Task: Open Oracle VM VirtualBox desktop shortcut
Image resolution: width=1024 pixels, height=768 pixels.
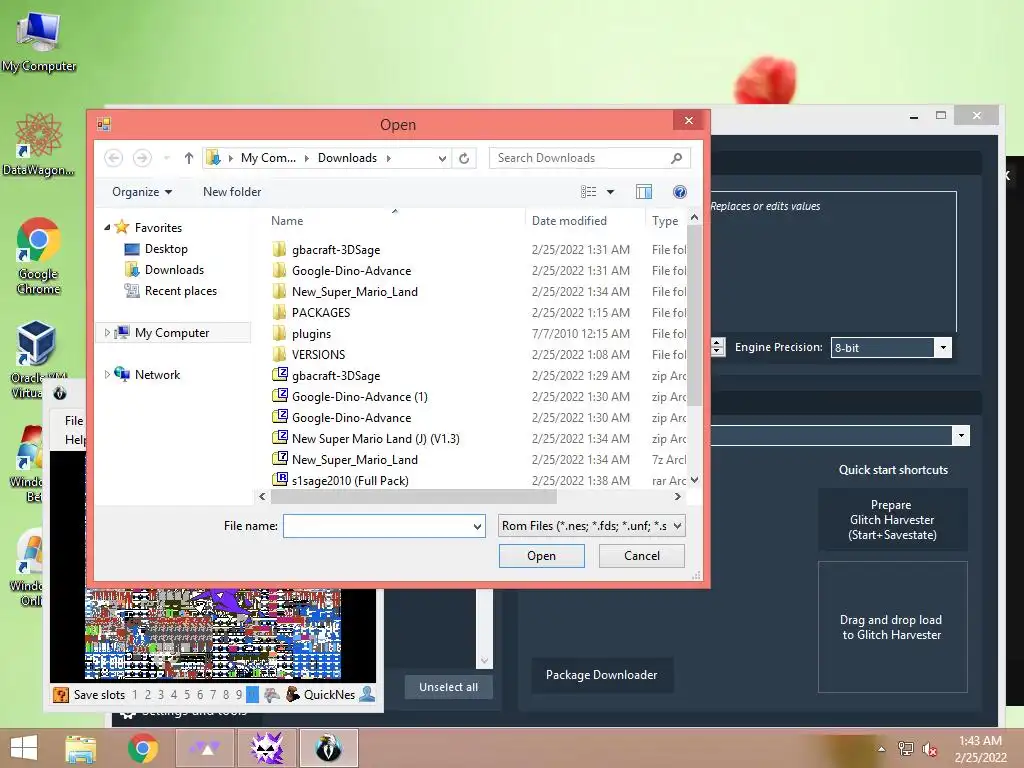Action: (37, 359)
